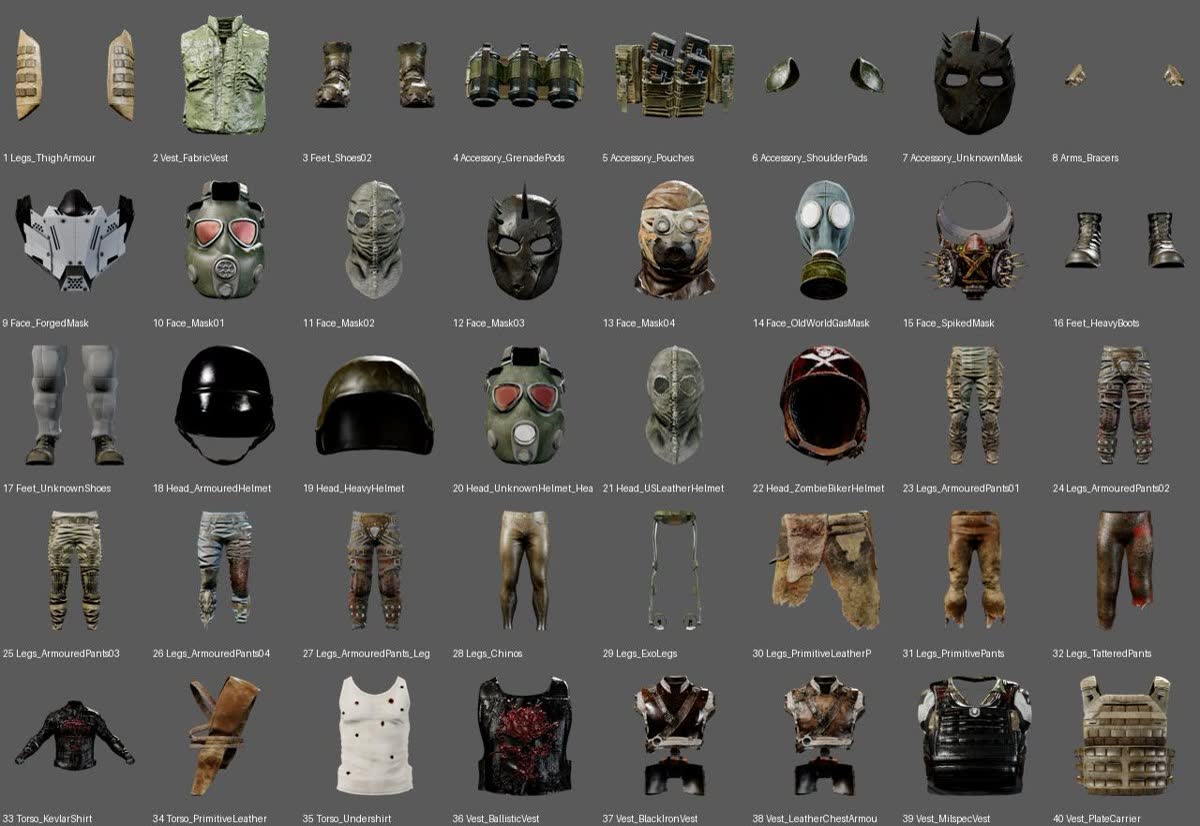Click the Vest_PlateCarrier icon
This screenshot has width=1200, height=826.
1125,735
